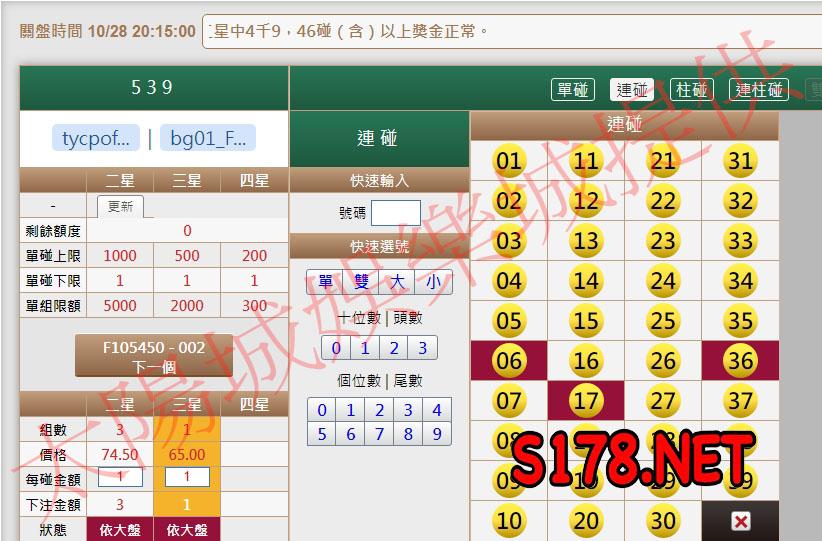Select number ball 11
The width and height of the screenshot is (822, 541).
(x=586, y=160)
